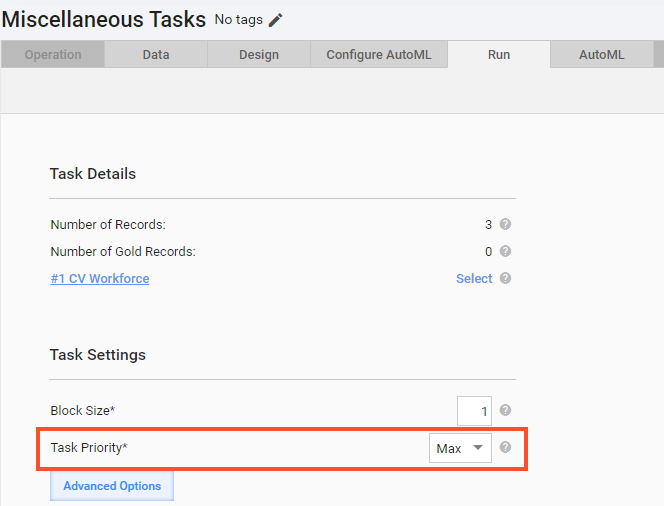Open help icon for Number of Gold Records
This screenshot has width=664, height=506.
[x=505, y=251]
